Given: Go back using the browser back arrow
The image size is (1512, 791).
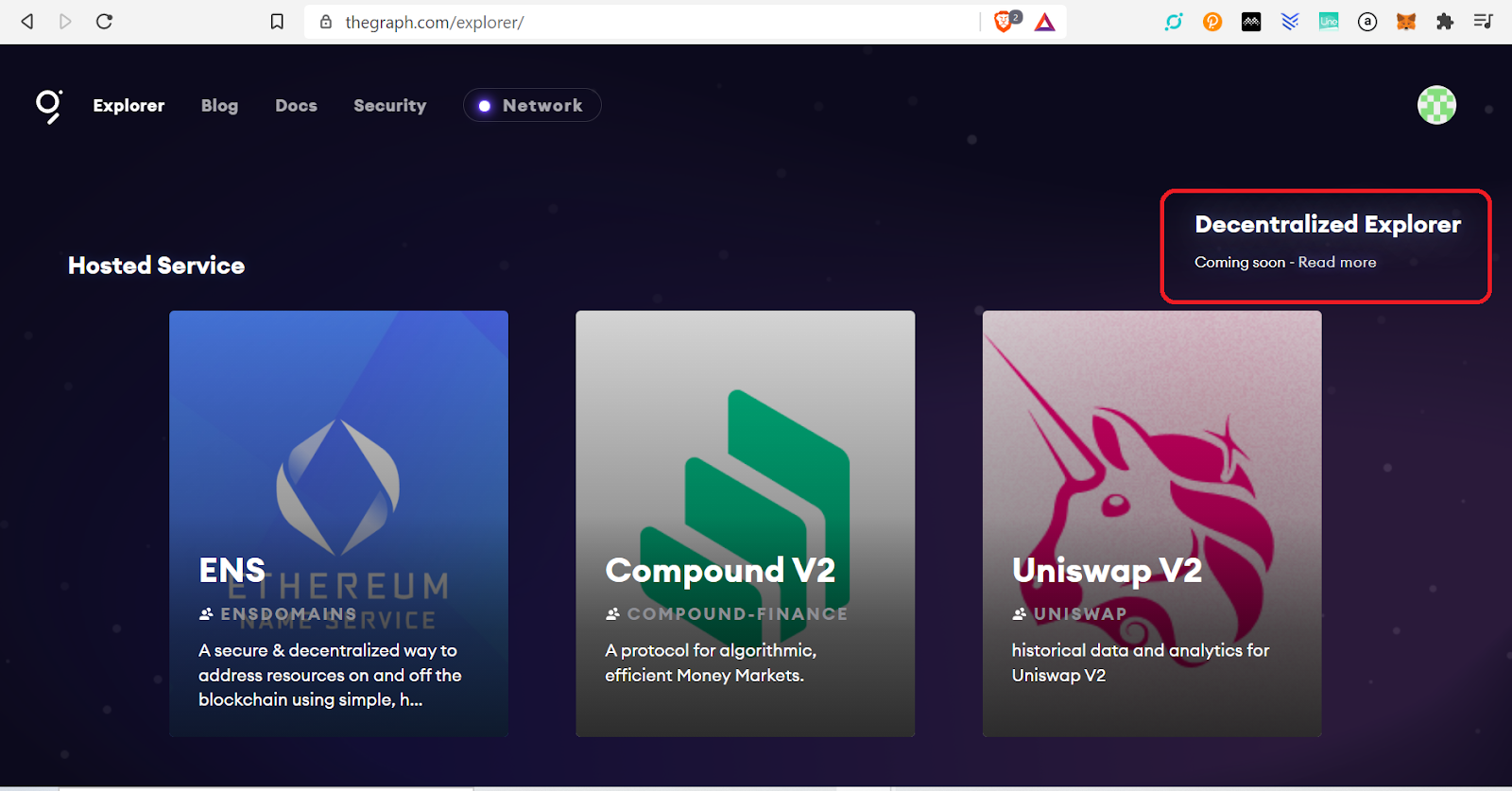Looking at the screenshot, I should point(27,21).
